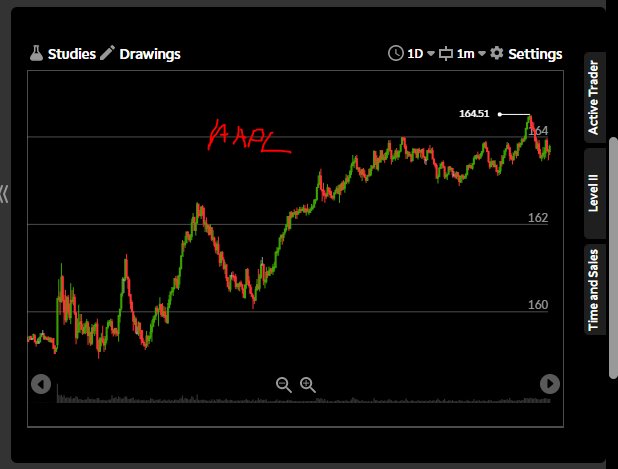Click the 162 price axis label
Viewport: 618px width, 469px height.
tap(538, 218)
